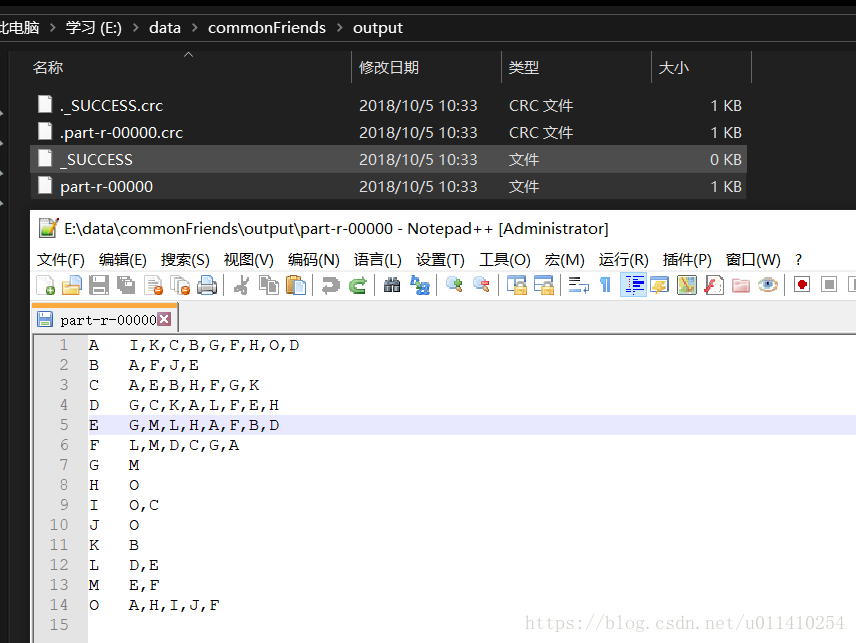The height and width of the screenshot is (643, 856).
Task: Click the Save toolbar icon
Action: [x=99, y=285]
